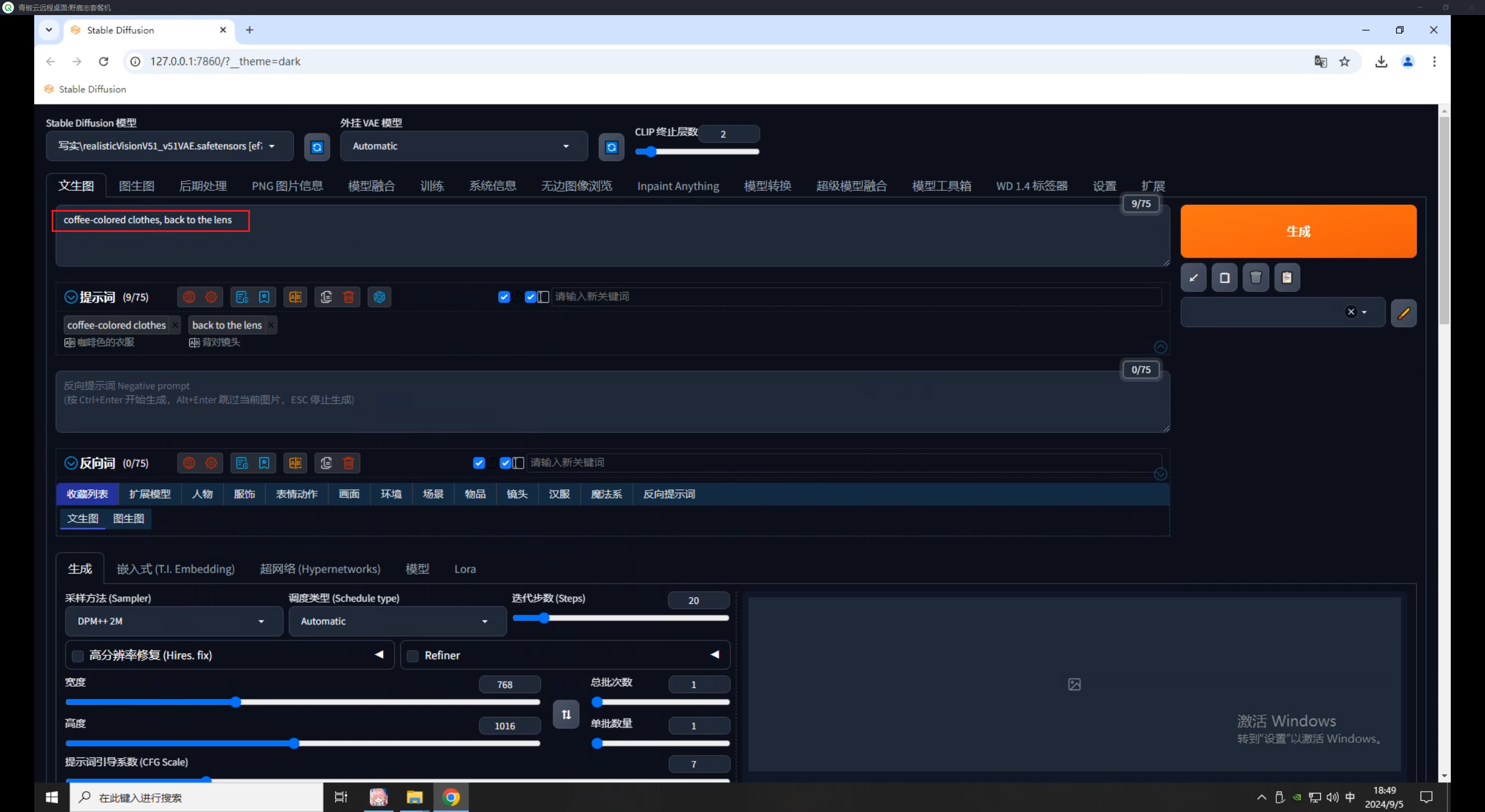The image size is (1485, 812).
Task: Collapse 提示词 section with chevron
Action: point(71,297)
